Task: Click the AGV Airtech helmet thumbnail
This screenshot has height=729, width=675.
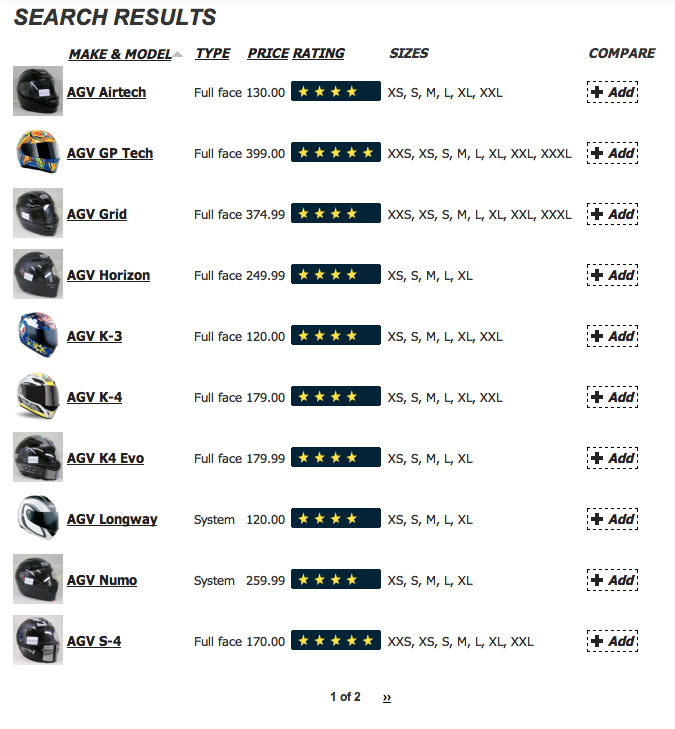Action: coord(38,91)
